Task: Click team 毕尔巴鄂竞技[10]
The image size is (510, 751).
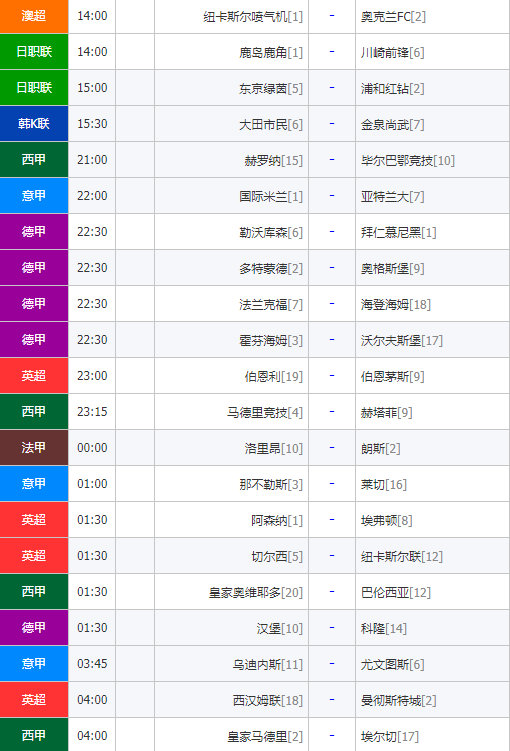Action: tap(408, 160)
